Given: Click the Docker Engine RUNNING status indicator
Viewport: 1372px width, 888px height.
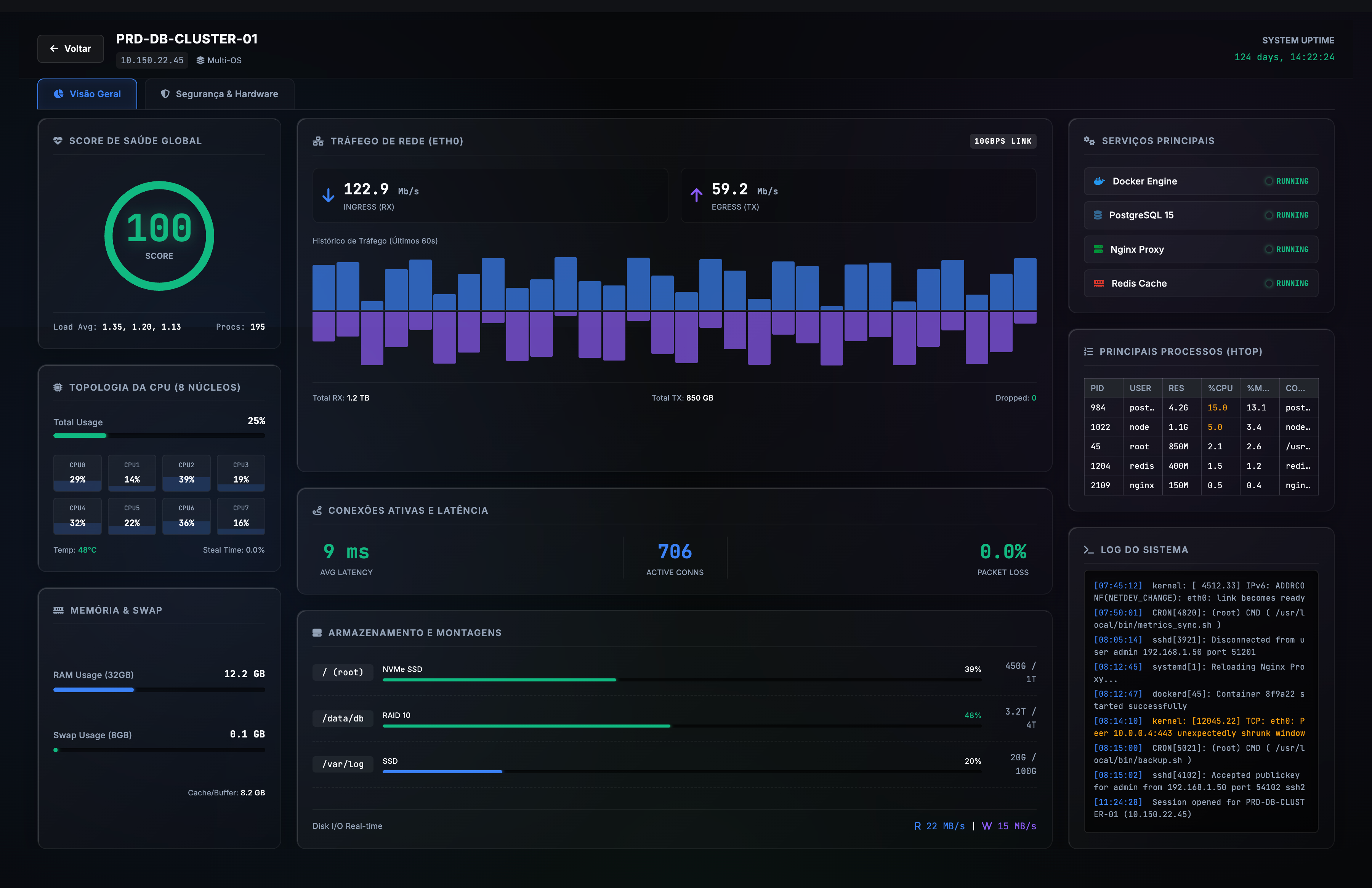Looking at the screenshot, I should tap(1286, 181).
